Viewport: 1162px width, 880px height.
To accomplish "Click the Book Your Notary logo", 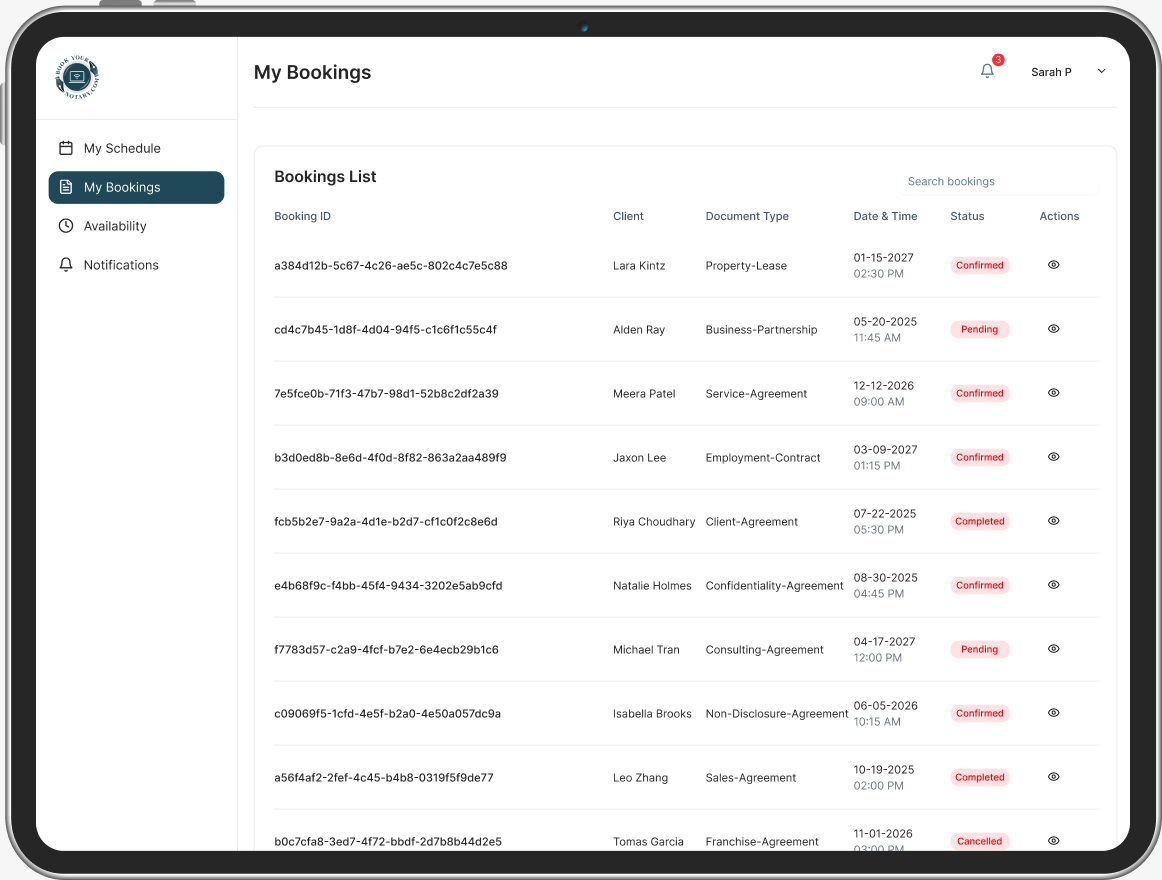I will 77,77.
